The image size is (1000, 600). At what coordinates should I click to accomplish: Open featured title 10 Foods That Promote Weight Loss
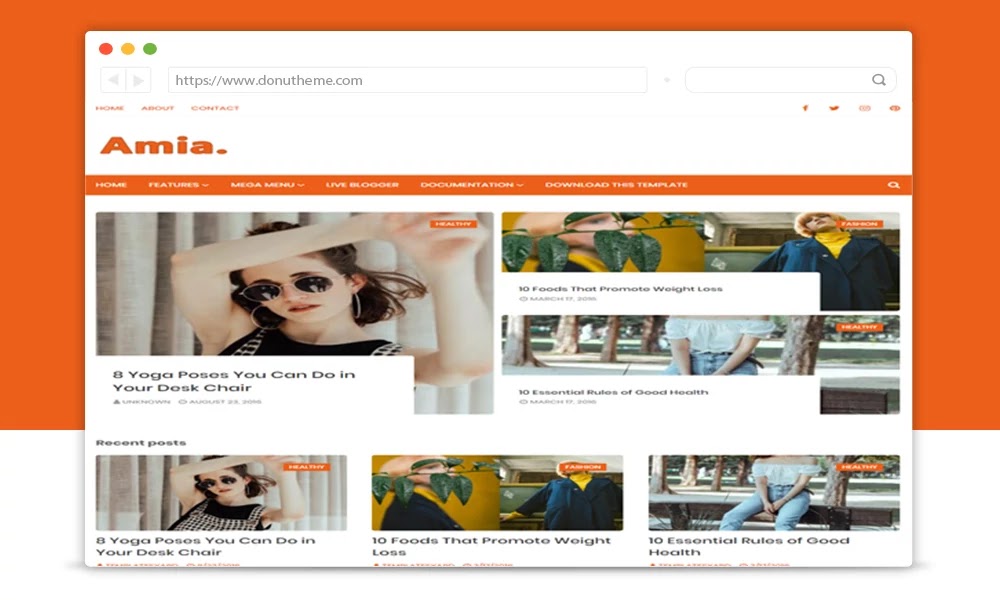coord(621,289)
